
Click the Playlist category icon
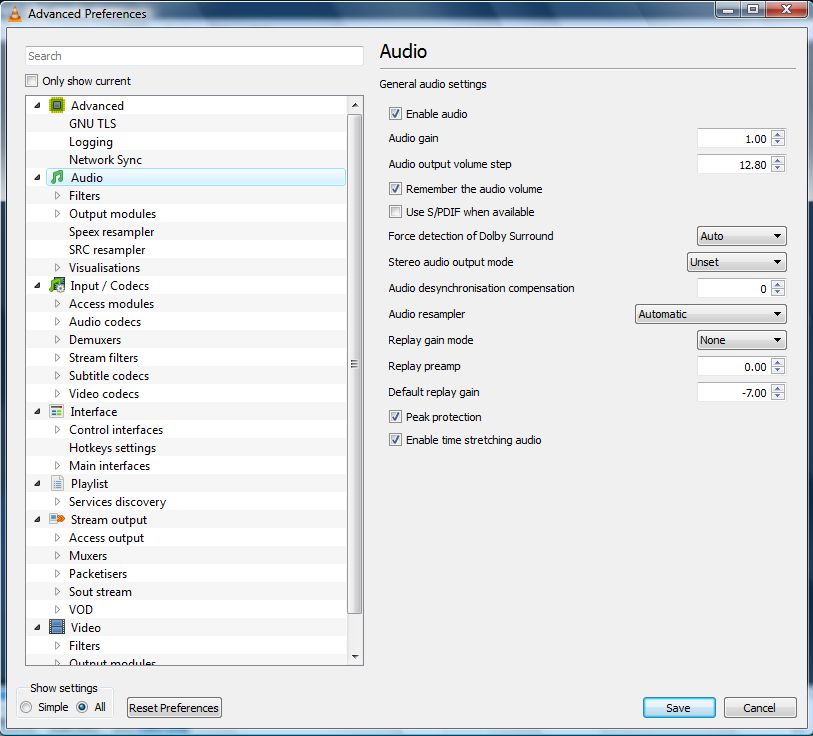[57, 483]
